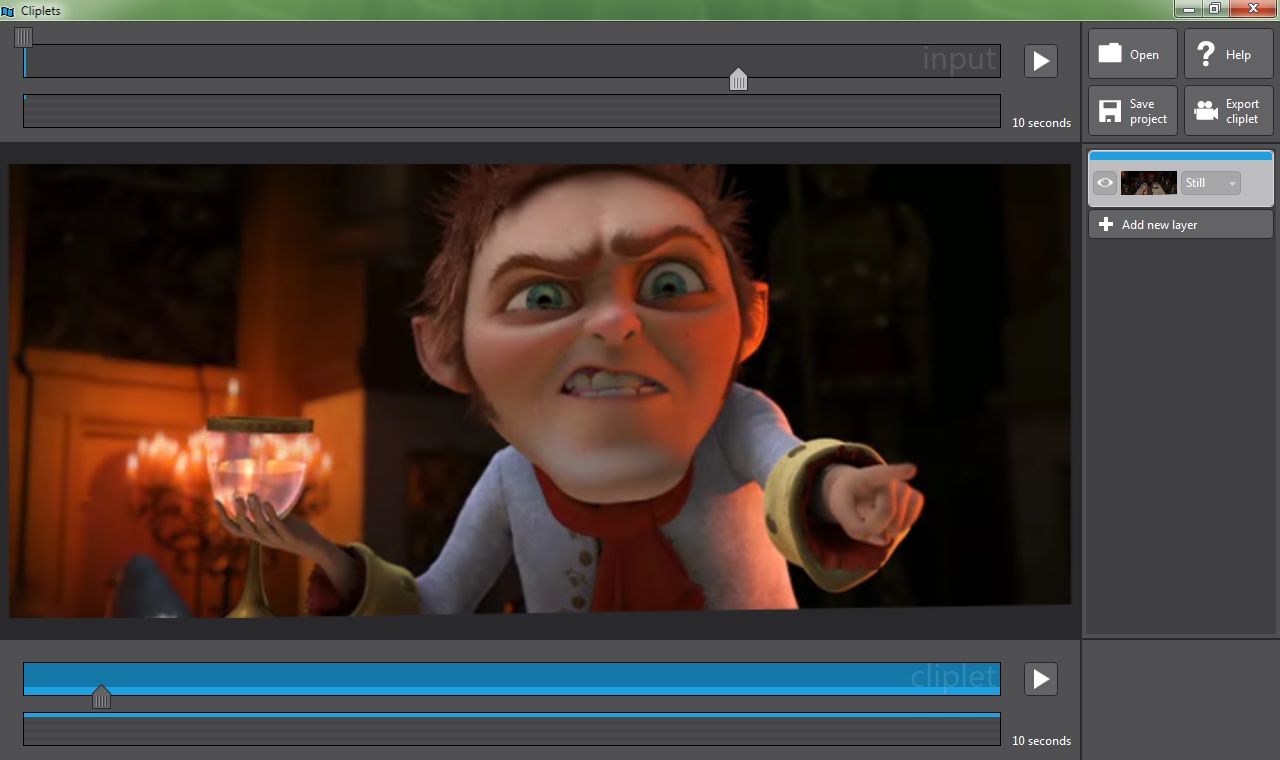Play the cliplet output timeline
Screen dimensions: 1280x760
(x=1041, y=679)
